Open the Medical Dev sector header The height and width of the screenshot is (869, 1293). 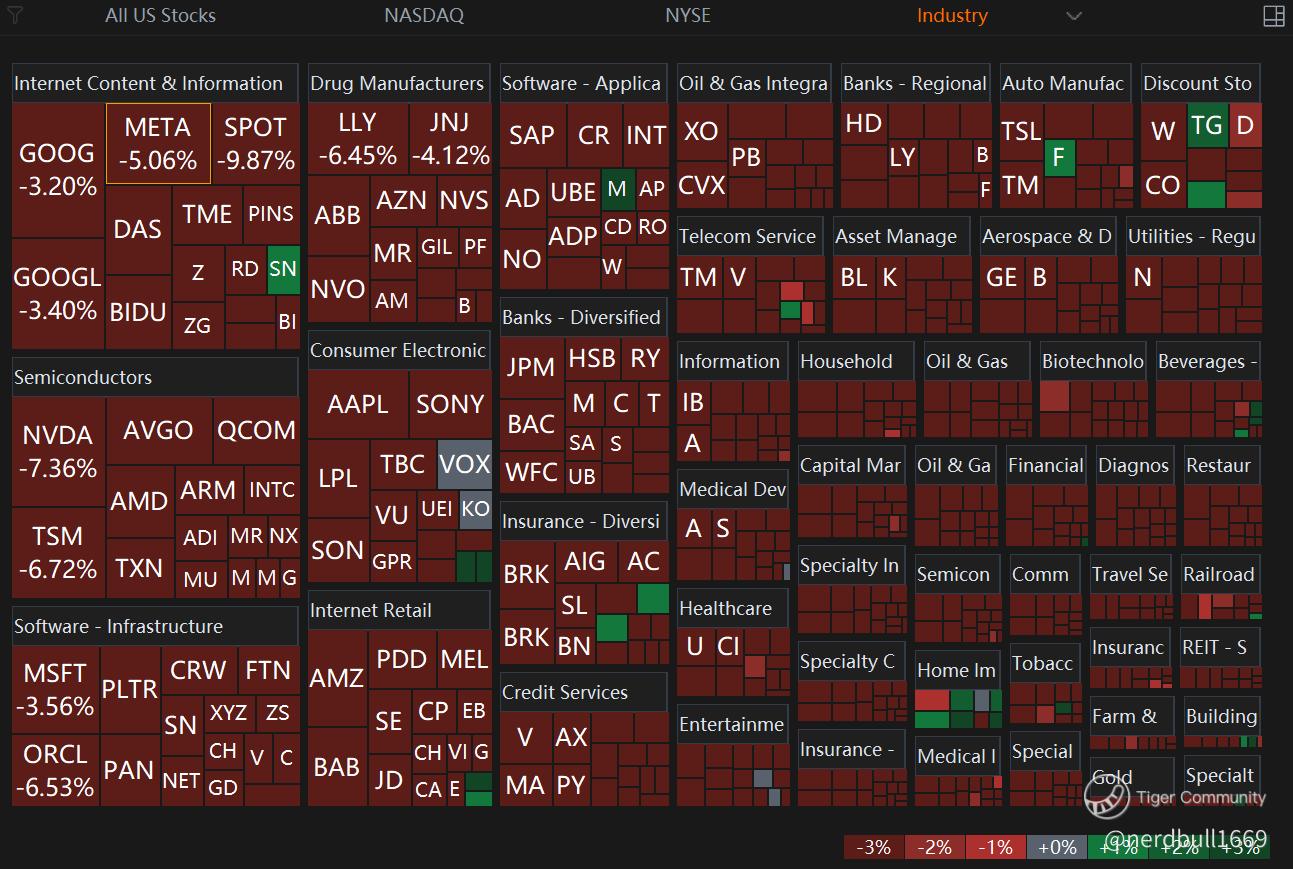(733, 490)
